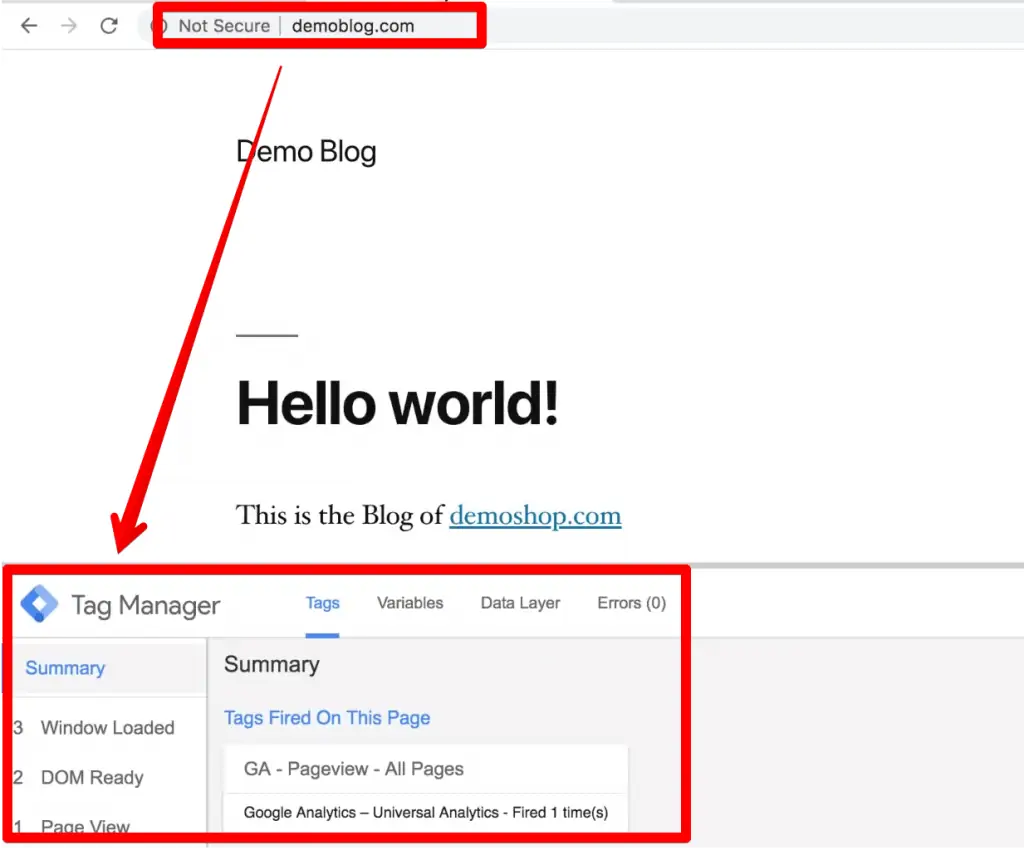Open site info icon next to Not Secure
Screen dimensions: 1024x850
159,25
